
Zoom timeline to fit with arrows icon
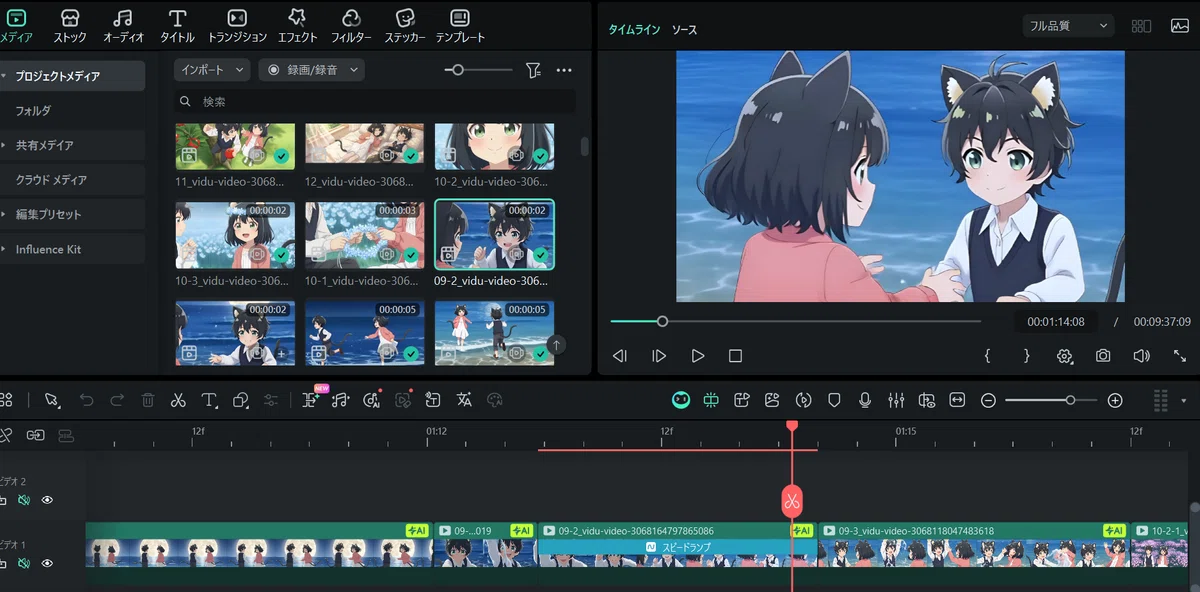click(x=957, y=400)
